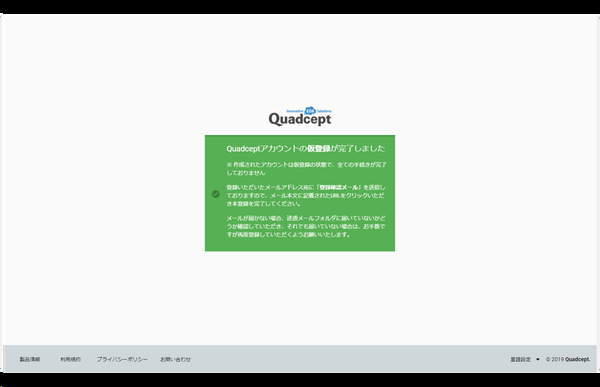Click the Solutions text in the logo
This screenshot has height=387, width=600.
coord(324,111)
